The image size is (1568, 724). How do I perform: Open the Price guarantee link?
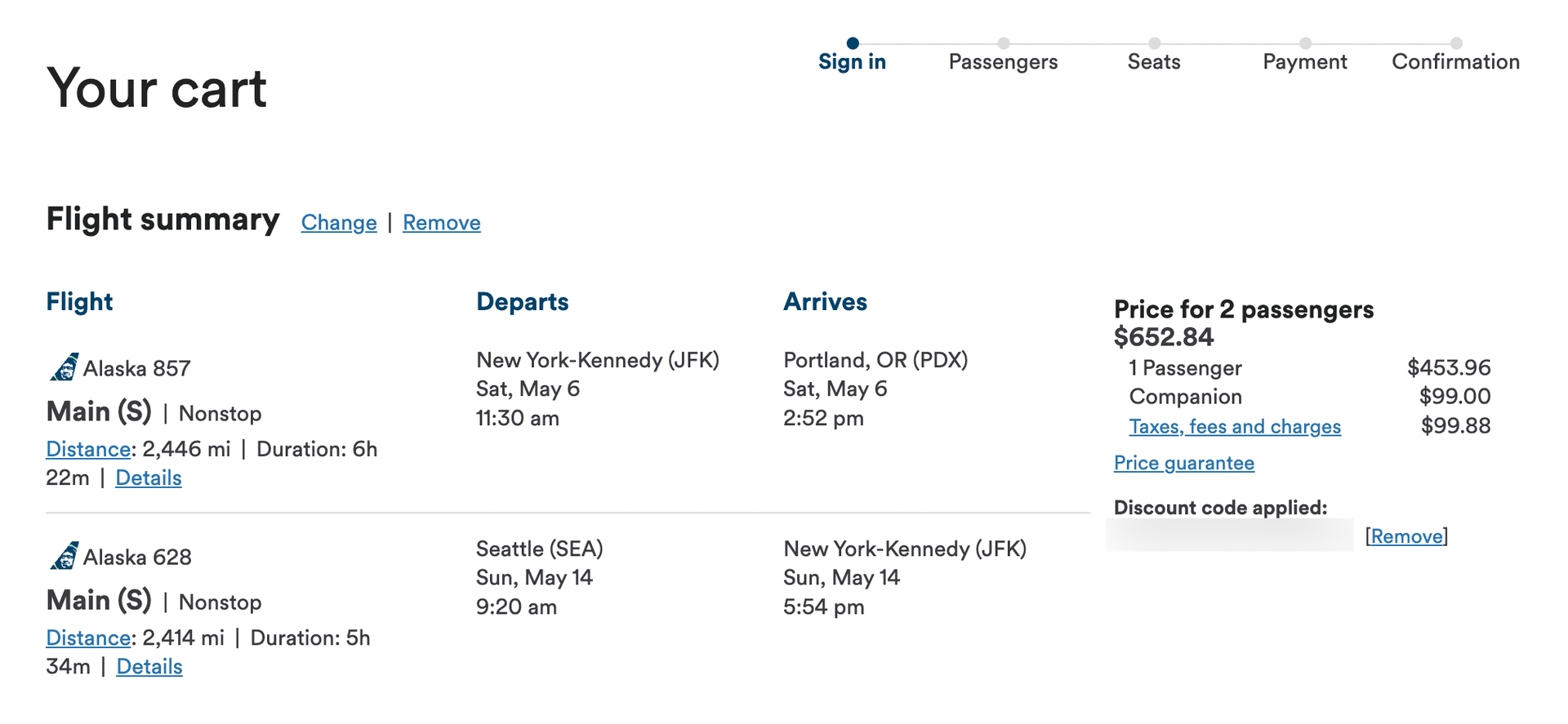coord(1183,463)
